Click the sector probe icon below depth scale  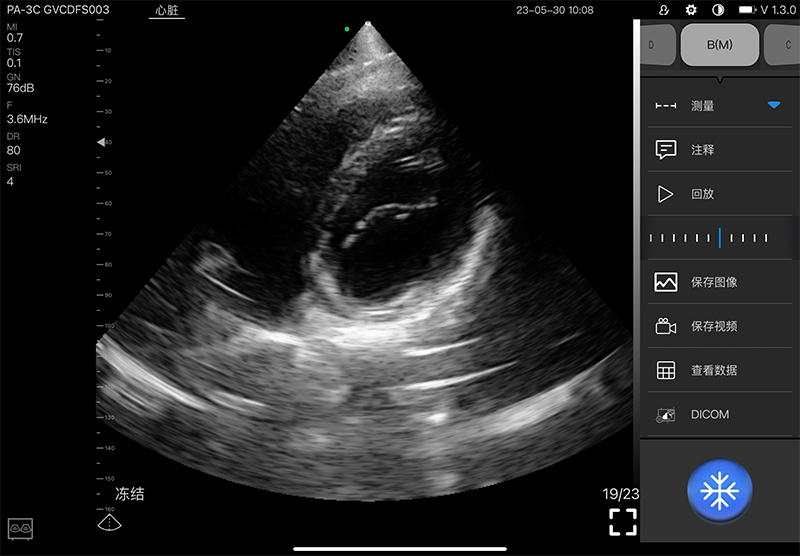[x=109, y=523]
